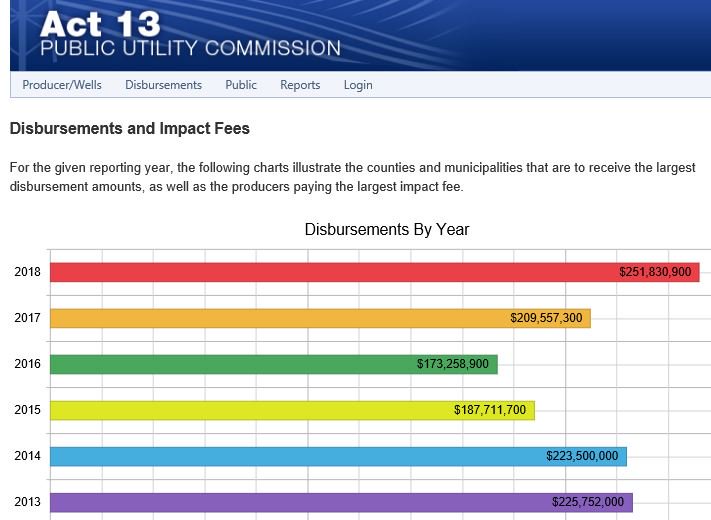711x520 pixels.
Task: Click the 2018 year axis label
Action: (x=28, y=272)
